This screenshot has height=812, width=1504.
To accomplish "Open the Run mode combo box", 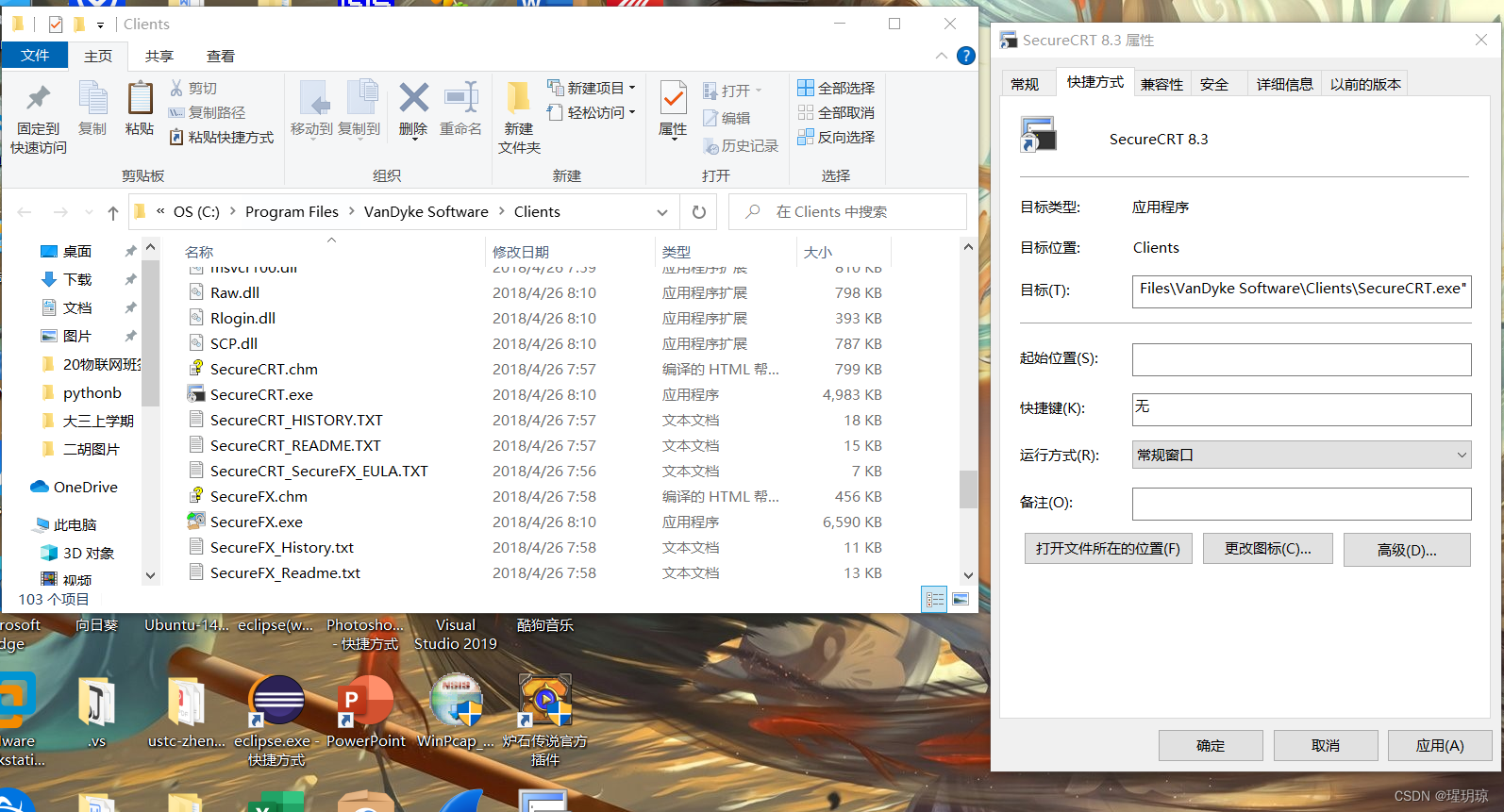I will [1301, 455].
